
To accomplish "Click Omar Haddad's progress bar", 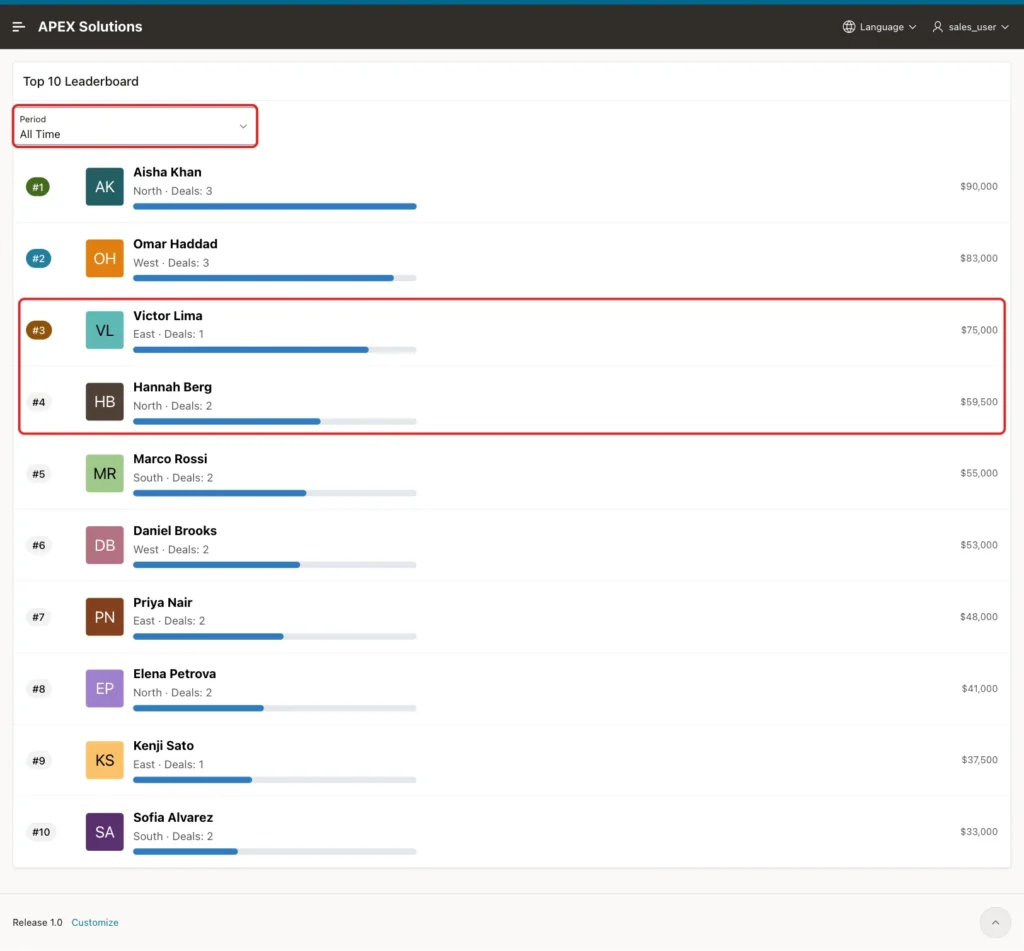I will 274,278.
